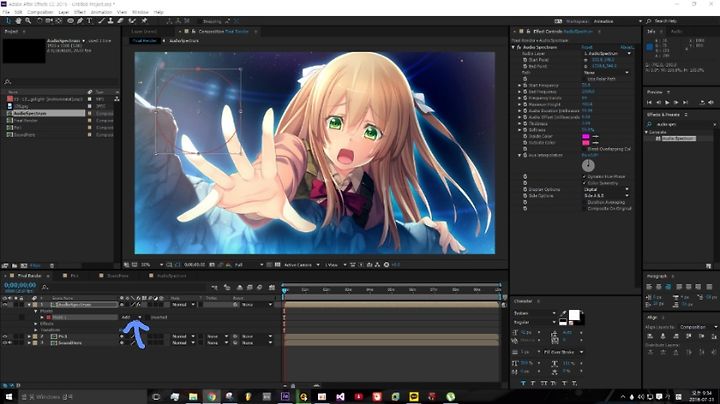Click About link for Audio Spectrum effect
Image resolution: width=720 pixels, height=404 pixels.
[627, 47]
